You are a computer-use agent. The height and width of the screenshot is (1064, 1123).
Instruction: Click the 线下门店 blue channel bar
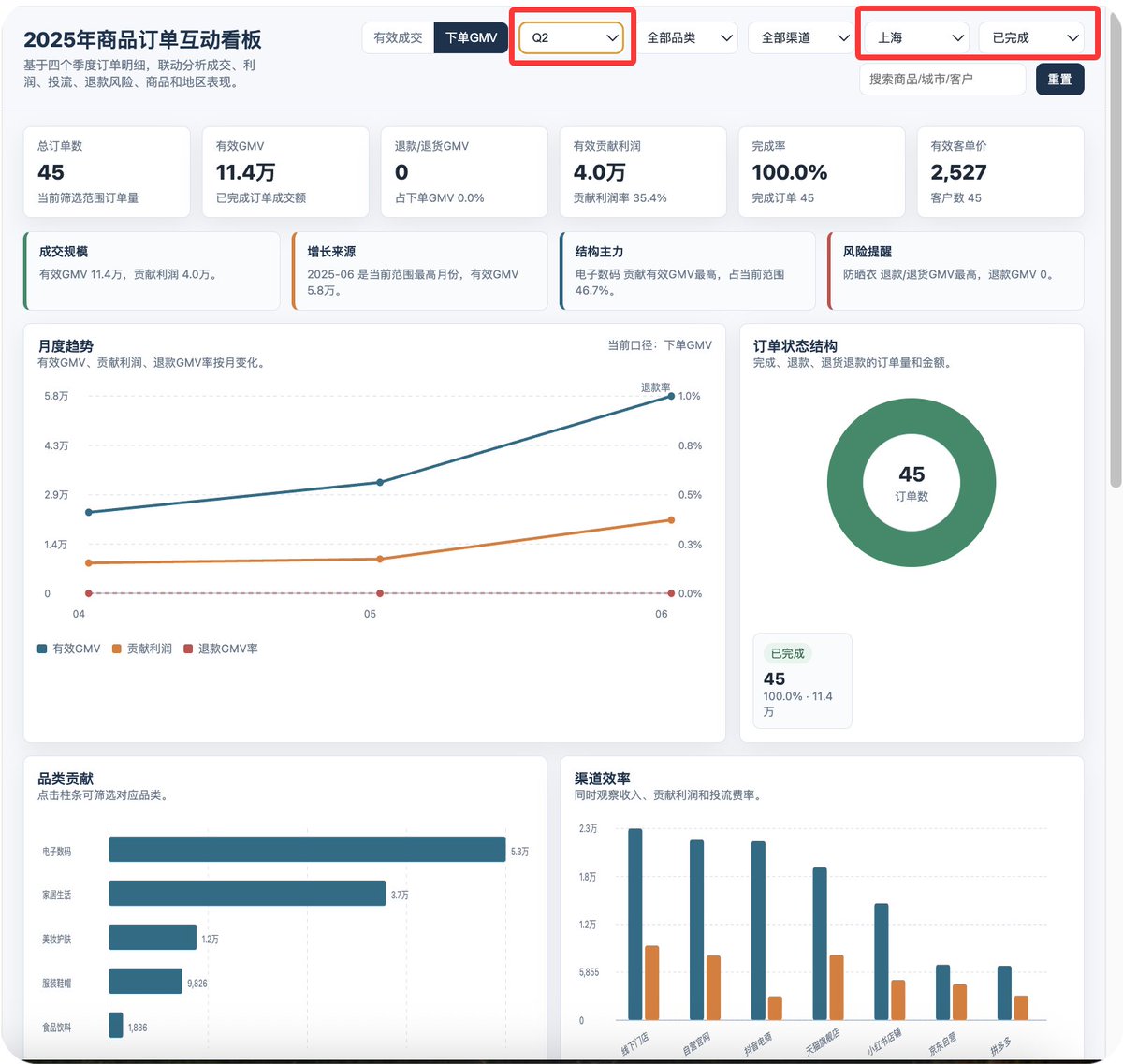click(635, 924)
